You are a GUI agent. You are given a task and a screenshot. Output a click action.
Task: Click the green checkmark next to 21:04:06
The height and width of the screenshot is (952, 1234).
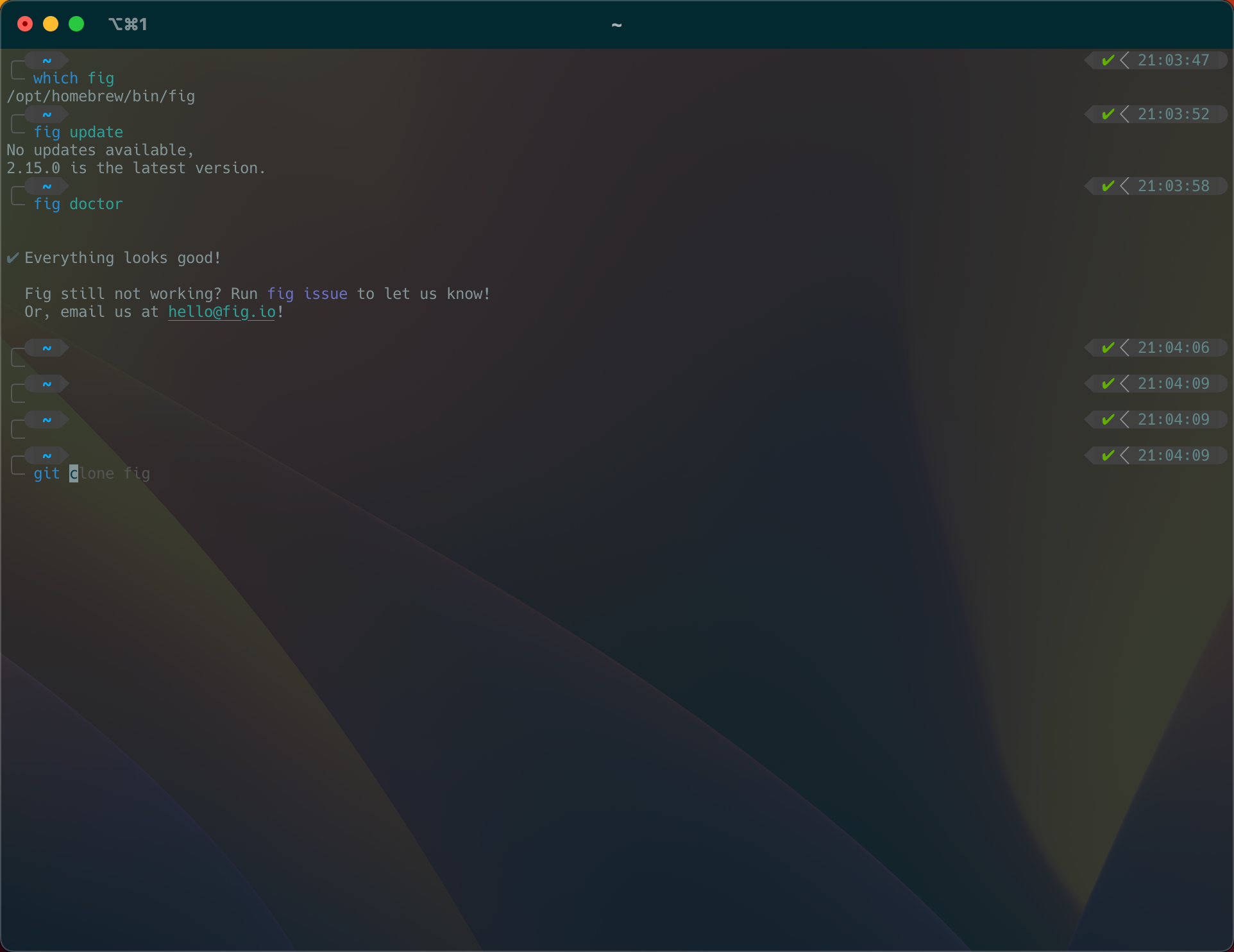coord(1108,347)
